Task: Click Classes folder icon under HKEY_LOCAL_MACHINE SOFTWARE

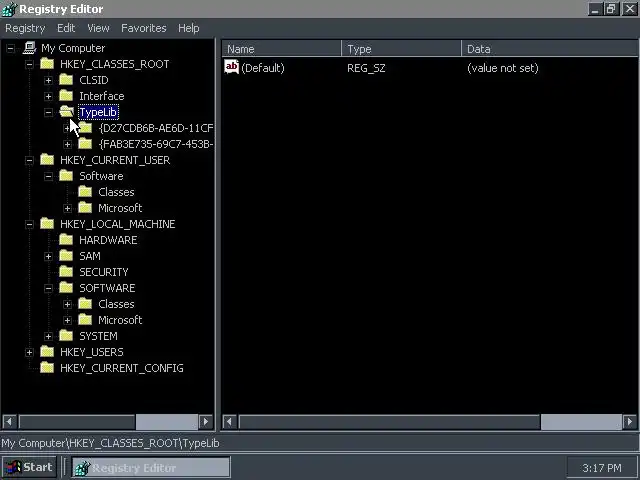Action: coord(85,304)
